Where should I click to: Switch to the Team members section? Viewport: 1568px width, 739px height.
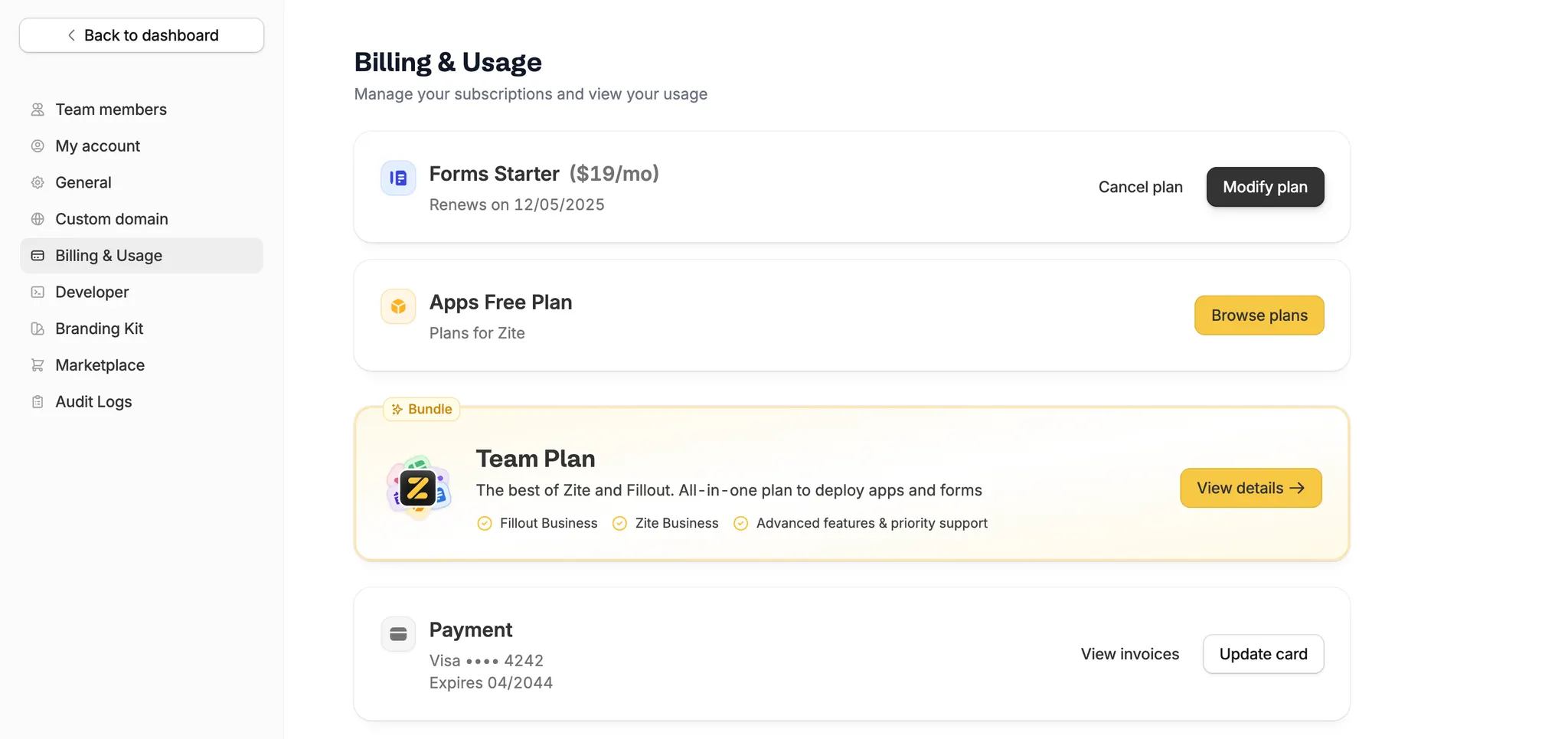click(111, 109)
